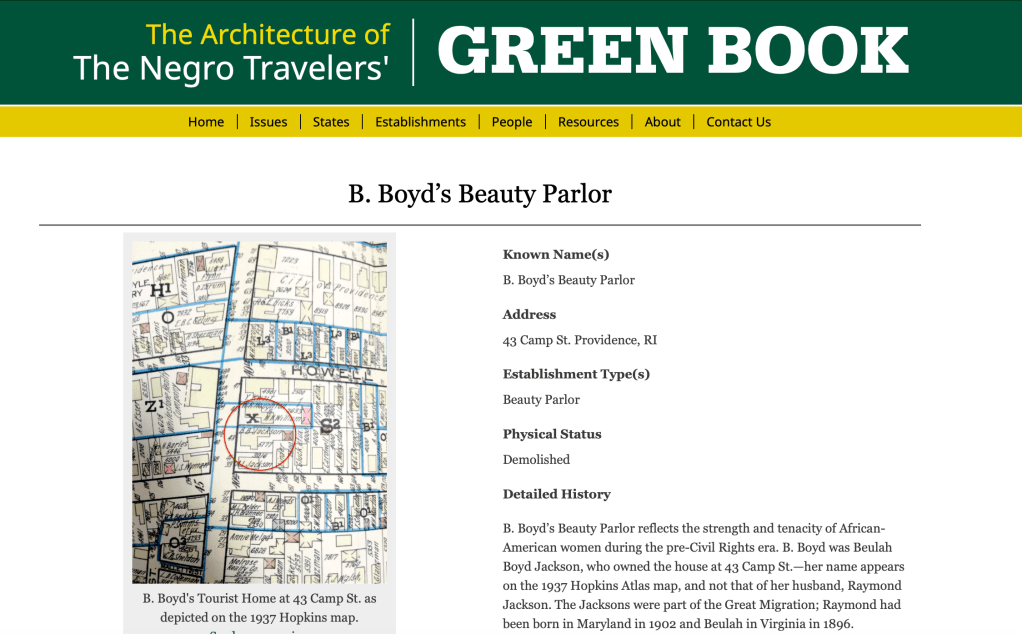
Task: Open the People section
Action: 511,122
